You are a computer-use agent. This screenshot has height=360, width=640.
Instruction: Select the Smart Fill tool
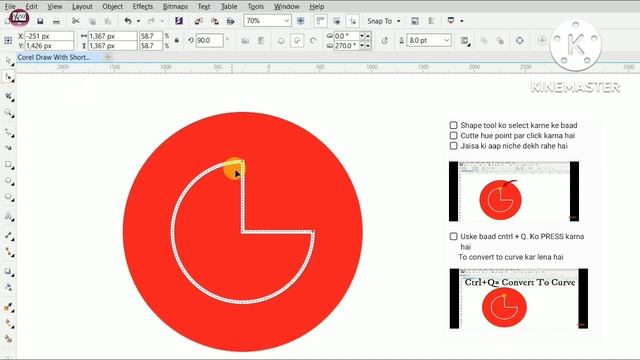8,339
